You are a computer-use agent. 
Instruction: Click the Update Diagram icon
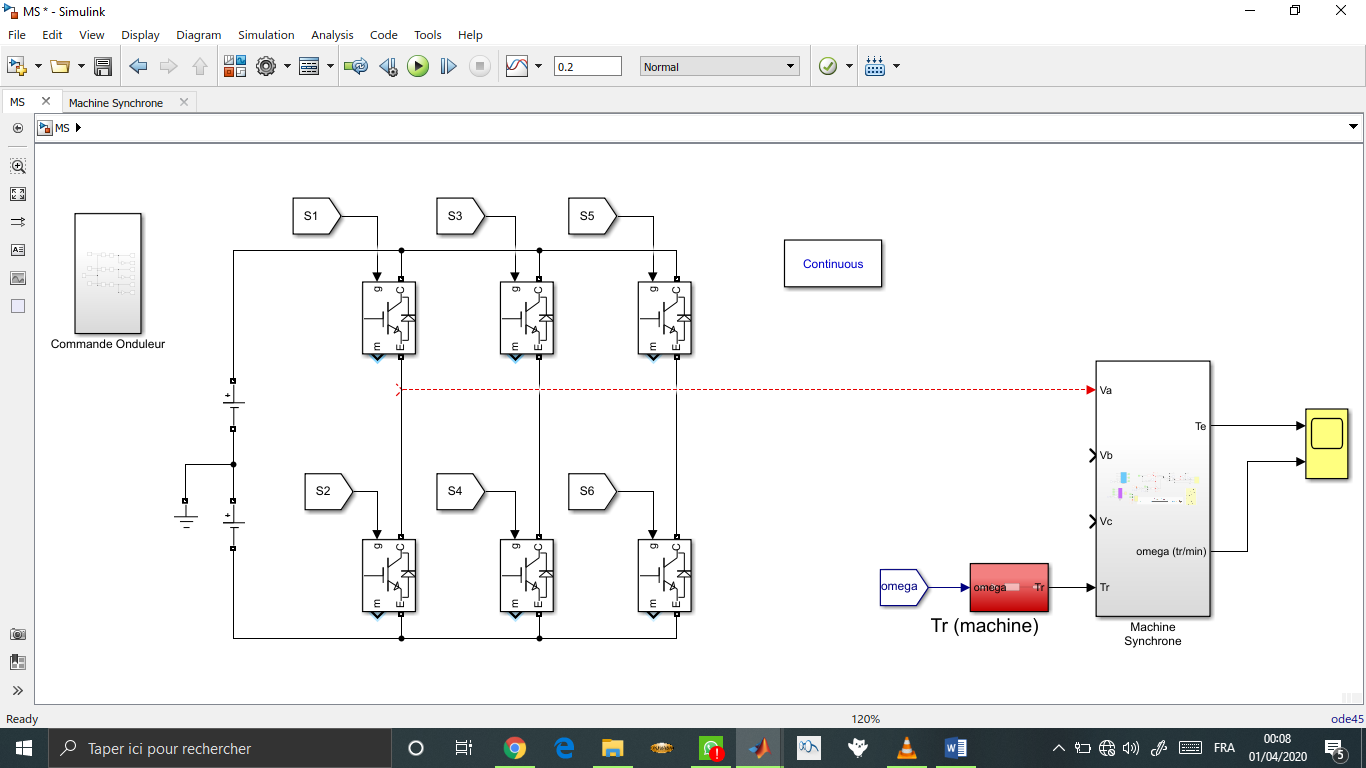(x=356, y=67)
